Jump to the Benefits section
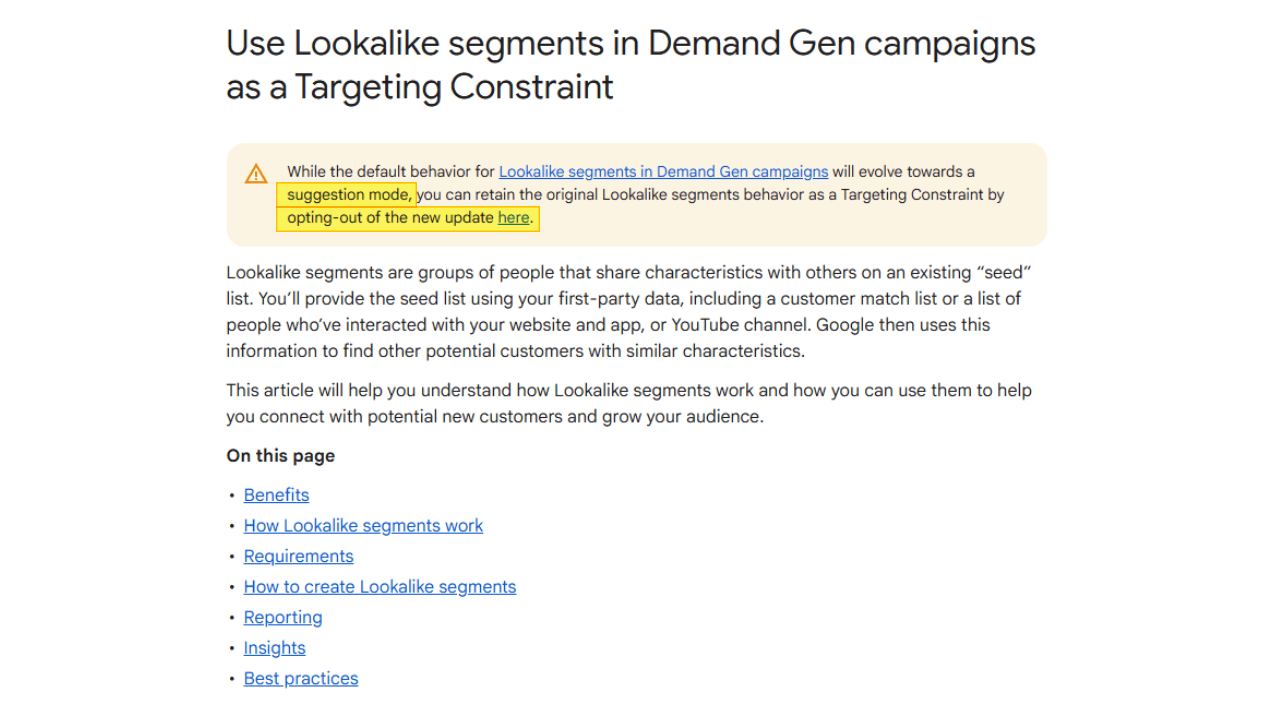Image resolution: width=1280 pixels, height=720 pixels. [x=276, y=495]
